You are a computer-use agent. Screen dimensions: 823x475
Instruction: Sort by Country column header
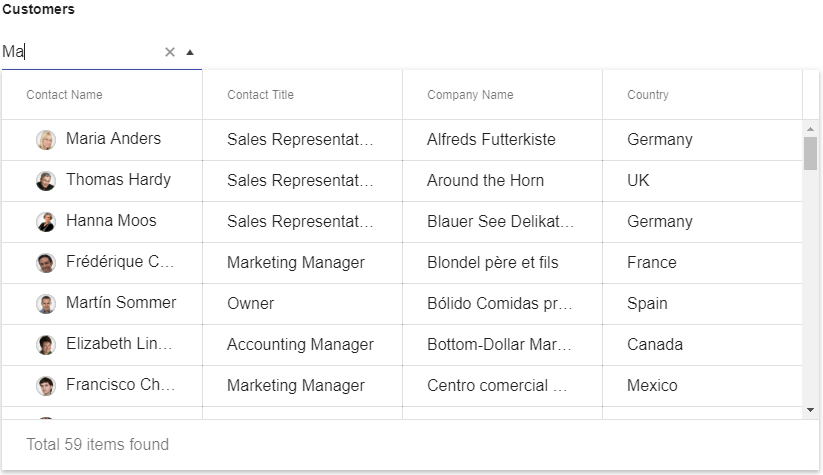tap(702, 95)
